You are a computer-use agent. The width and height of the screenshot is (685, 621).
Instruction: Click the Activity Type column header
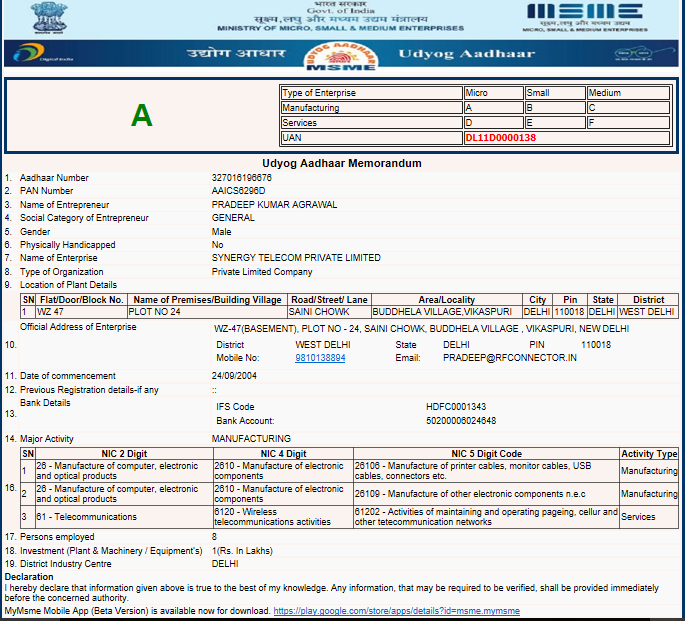pos(649,454)
